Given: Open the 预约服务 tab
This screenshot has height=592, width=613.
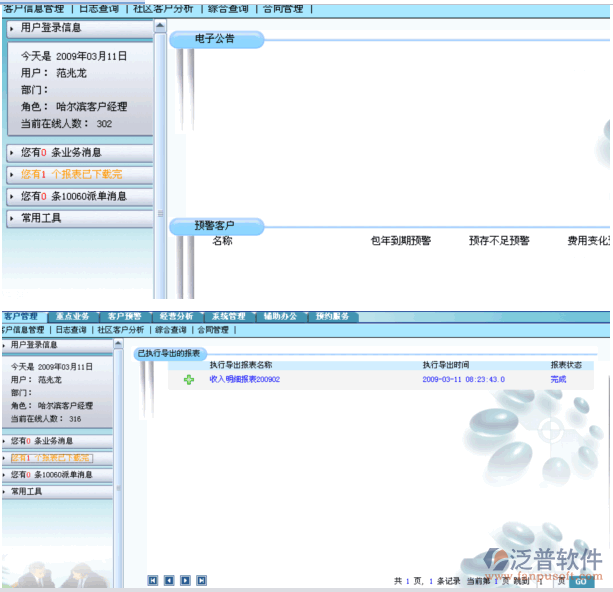Looking at the screenshot, I should pos(331,316).
